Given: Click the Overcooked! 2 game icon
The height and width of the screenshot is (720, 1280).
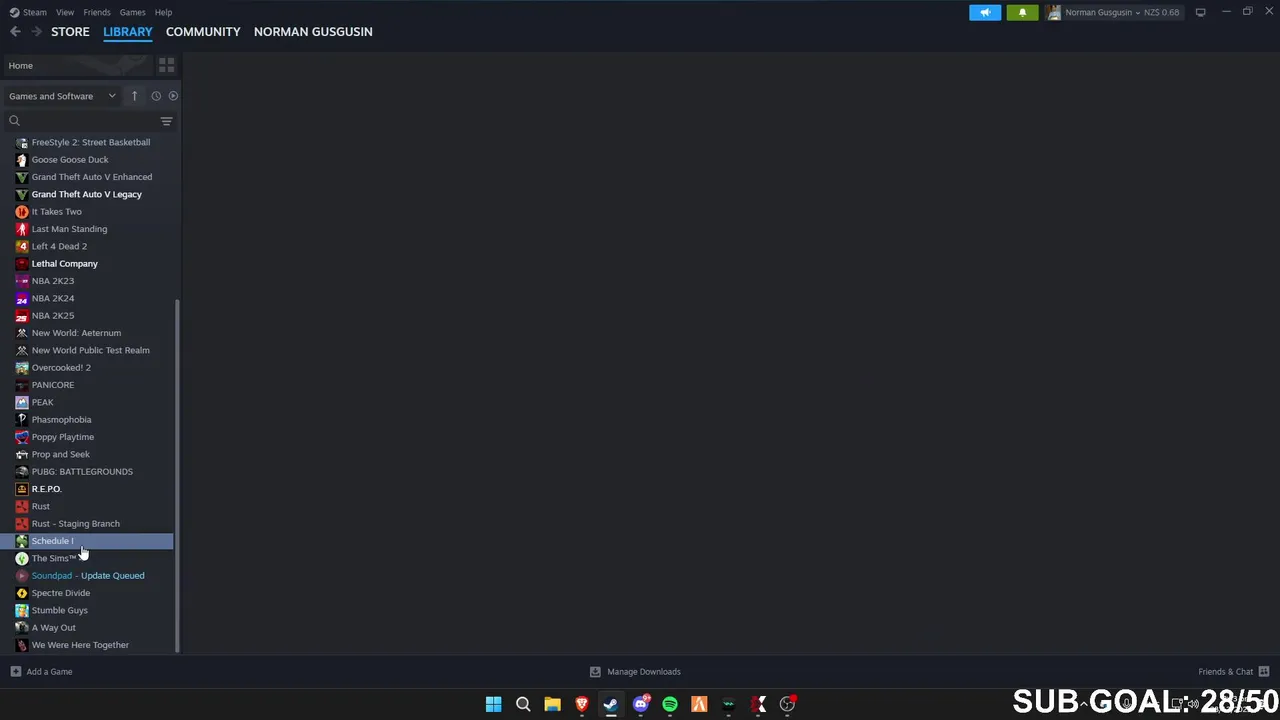Looking at the screenshot, I should click(22, 368).
